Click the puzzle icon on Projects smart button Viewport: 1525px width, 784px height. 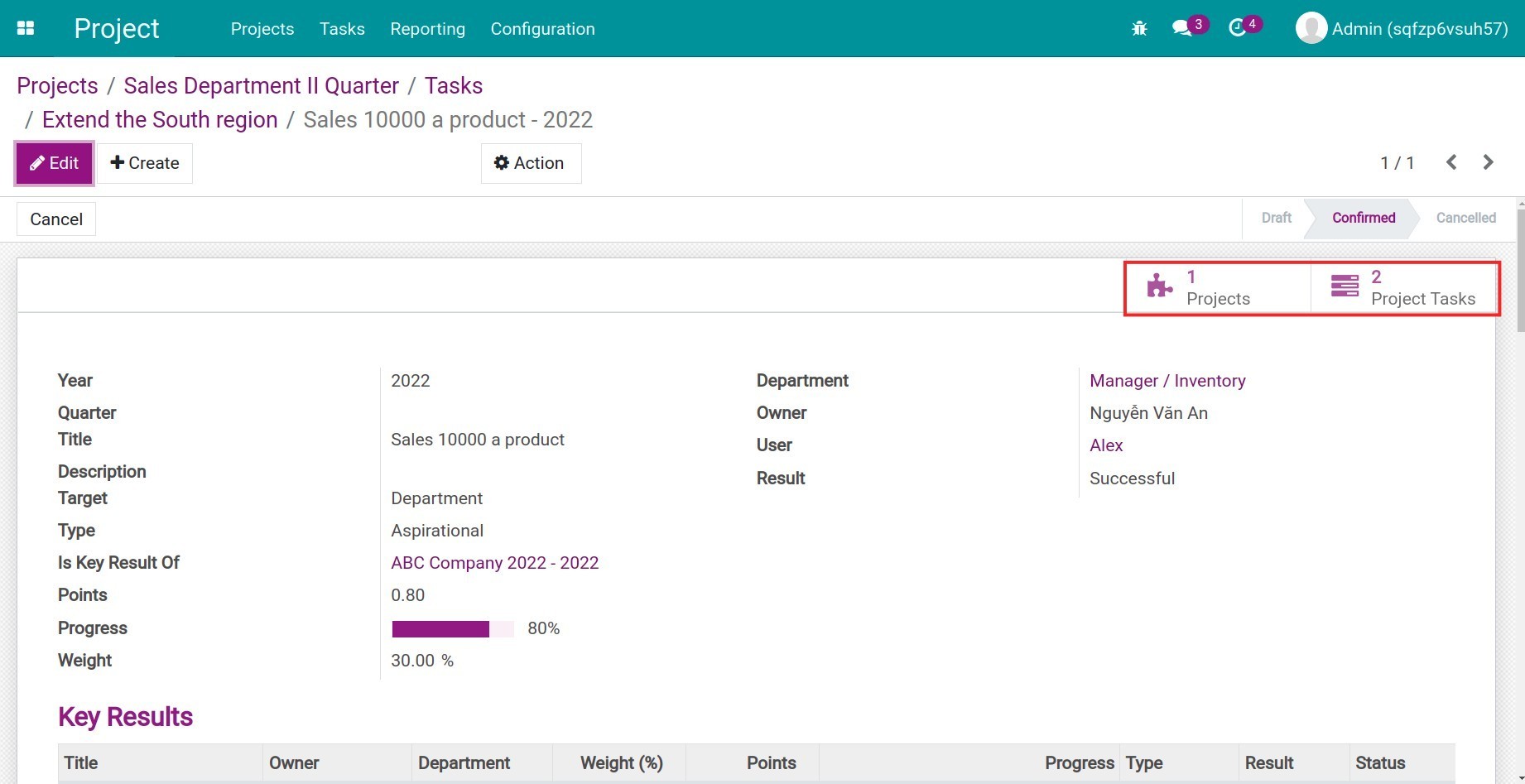1158,286
